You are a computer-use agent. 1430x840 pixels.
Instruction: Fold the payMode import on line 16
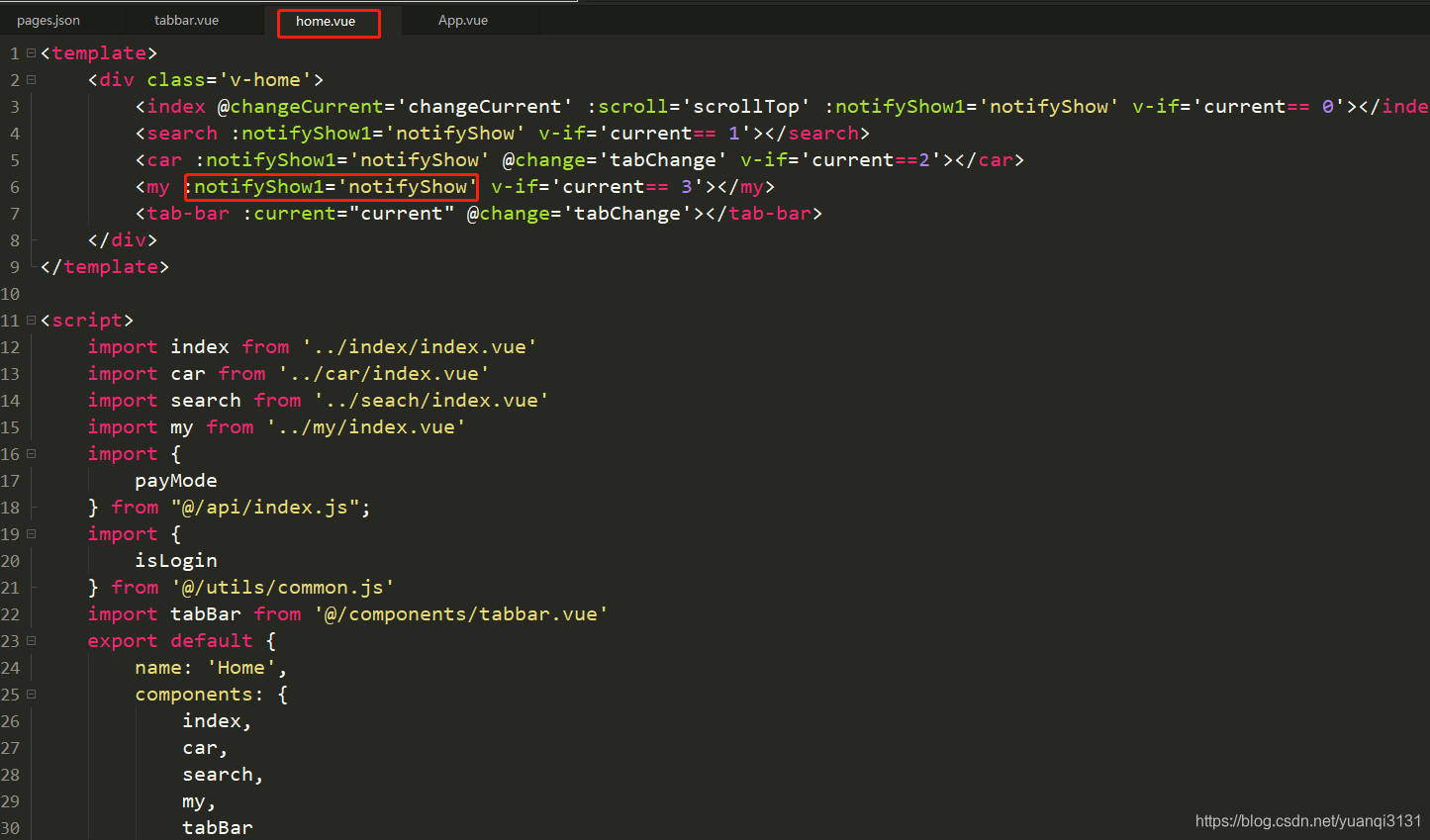click(32, 454)
